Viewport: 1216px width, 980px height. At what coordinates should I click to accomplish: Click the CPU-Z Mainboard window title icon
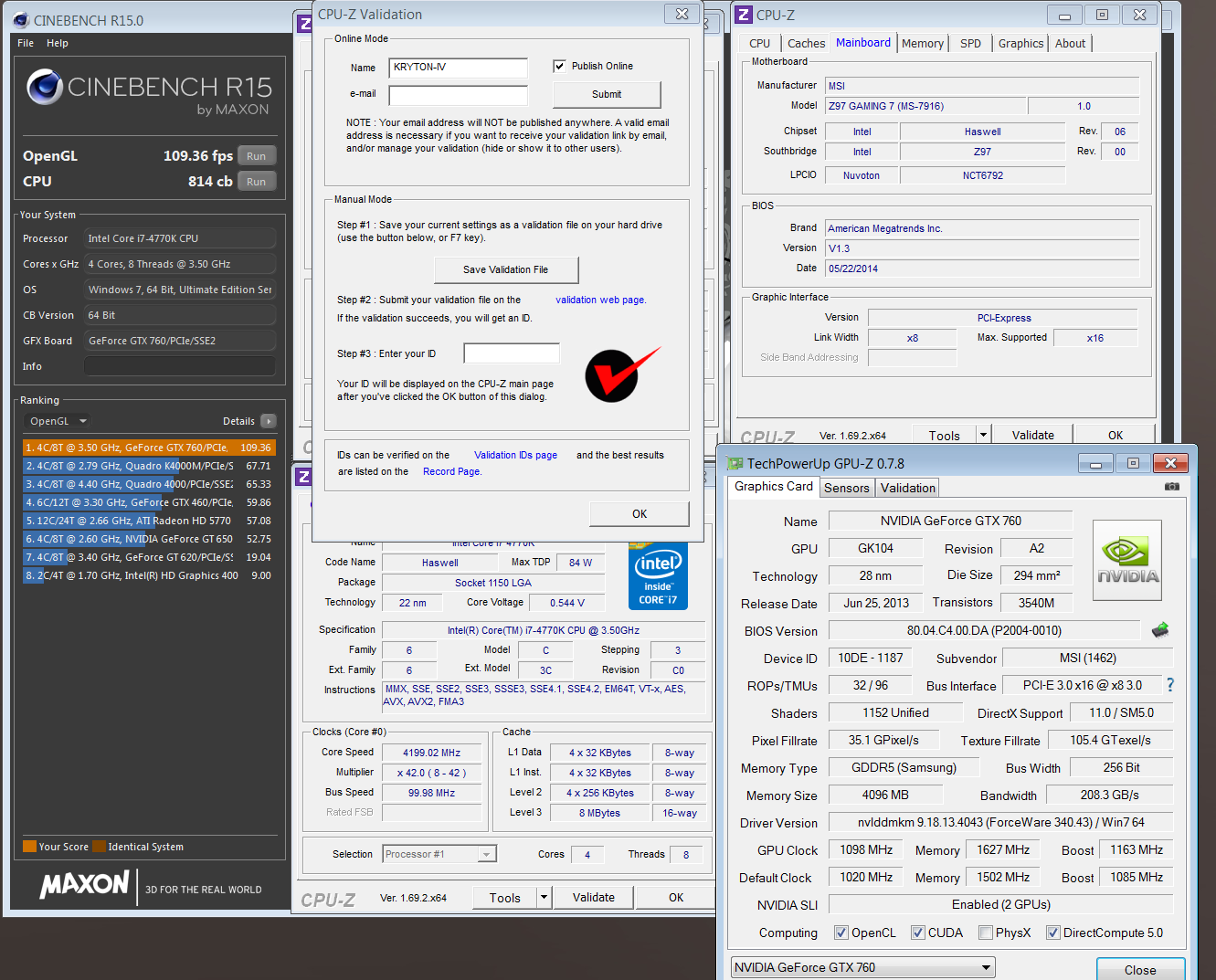point(745,15)
